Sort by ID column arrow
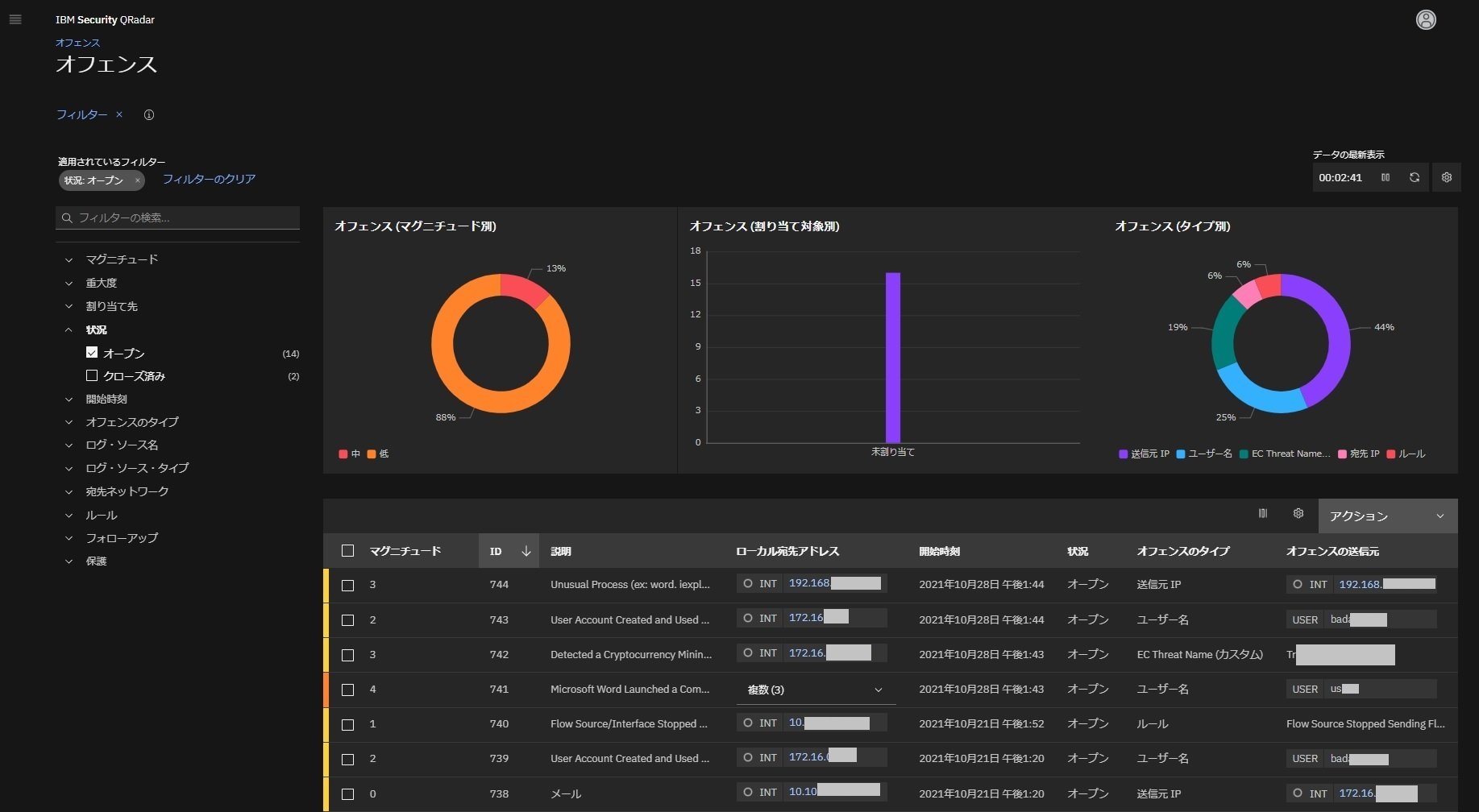The width and height of the screenshot is (1479, 812). pos(526,551)
